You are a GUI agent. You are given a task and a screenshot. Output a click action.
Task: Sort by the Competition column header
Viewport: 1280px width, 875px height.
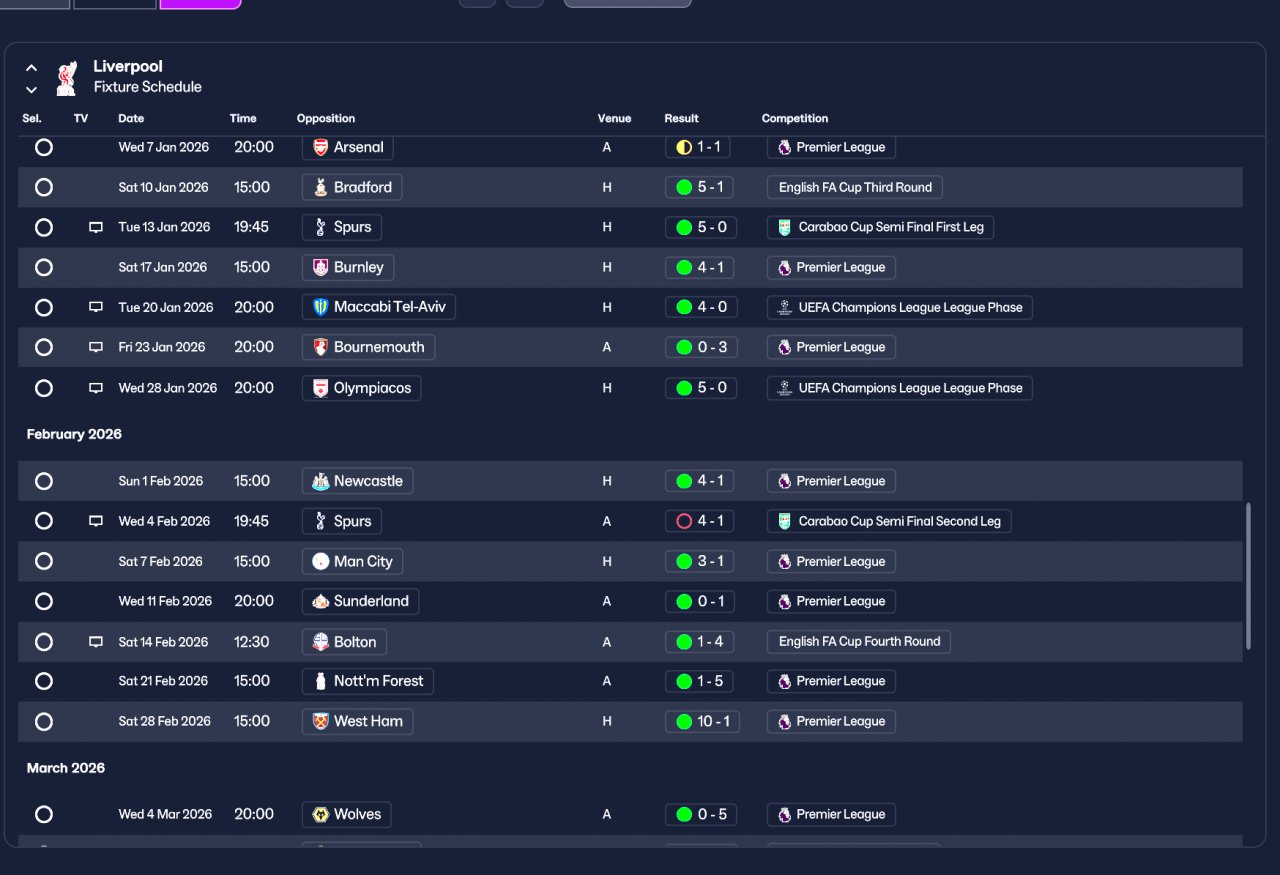(x=795, y=118)
